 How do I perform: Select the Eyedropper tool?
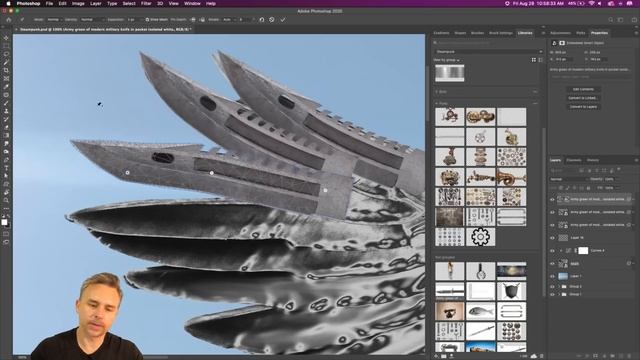coord(6,87)
